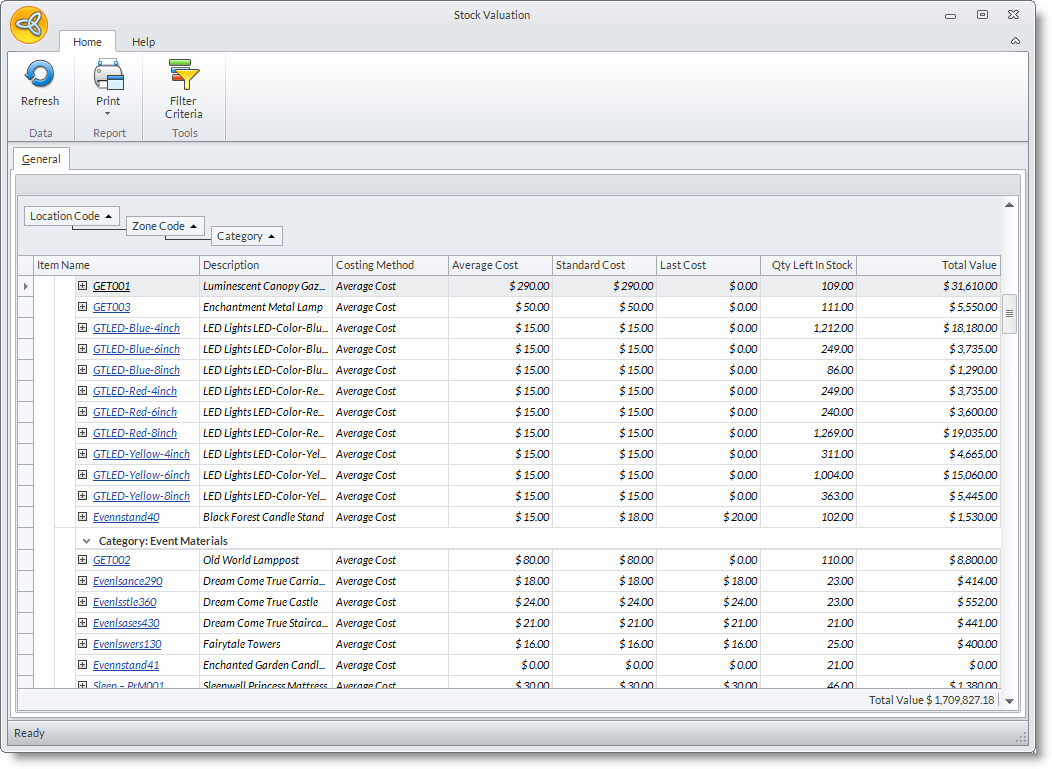Select the General tab

coord(41,159)
